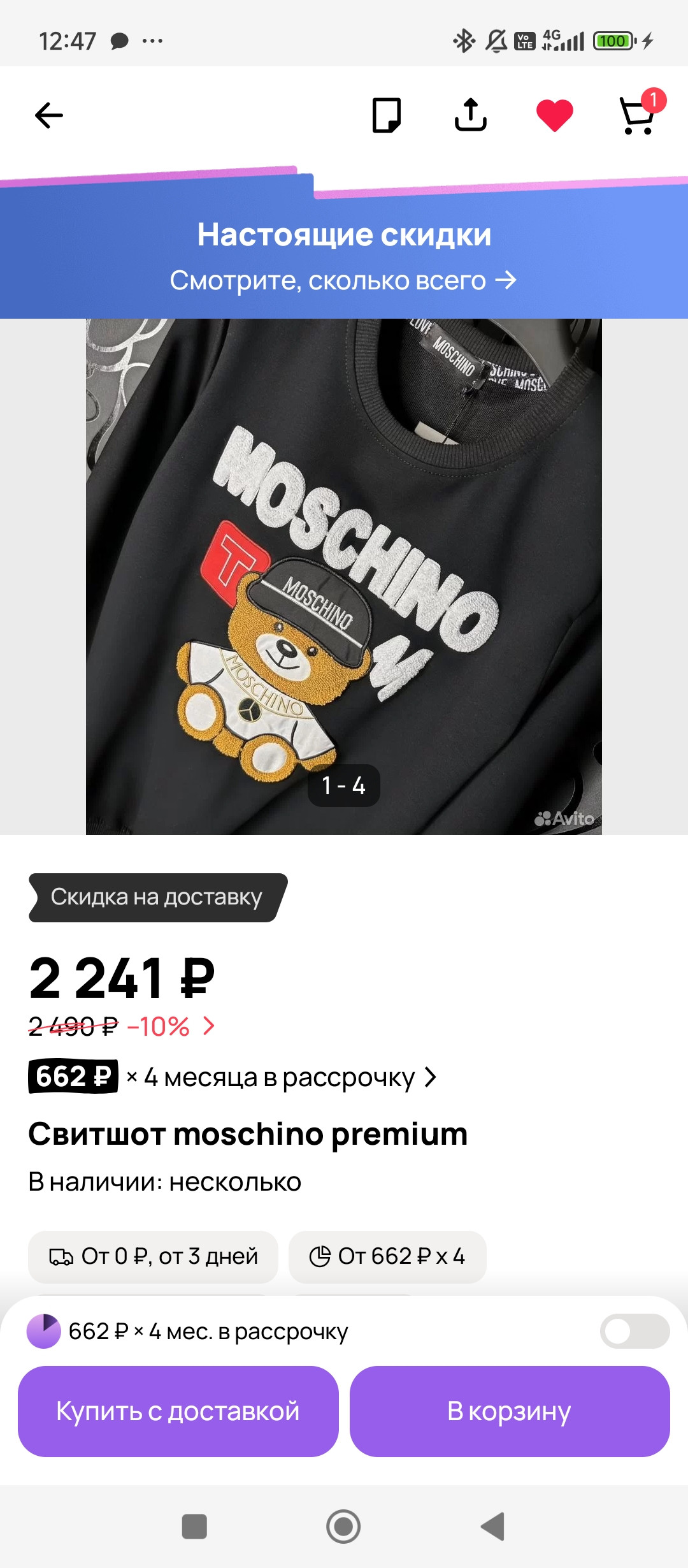Screen dimensions: 688x1568
Task: Tap the Скидка на доставку badge
Action: [x=158, y=897]
